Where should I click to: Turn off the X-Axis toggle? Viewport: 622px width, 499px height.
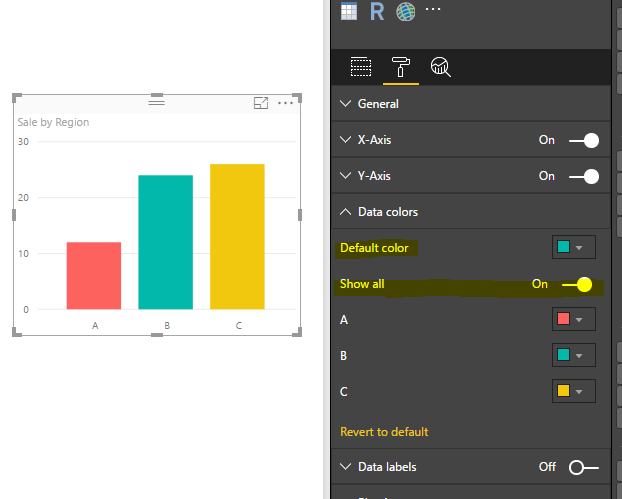[x=584, y=140]
